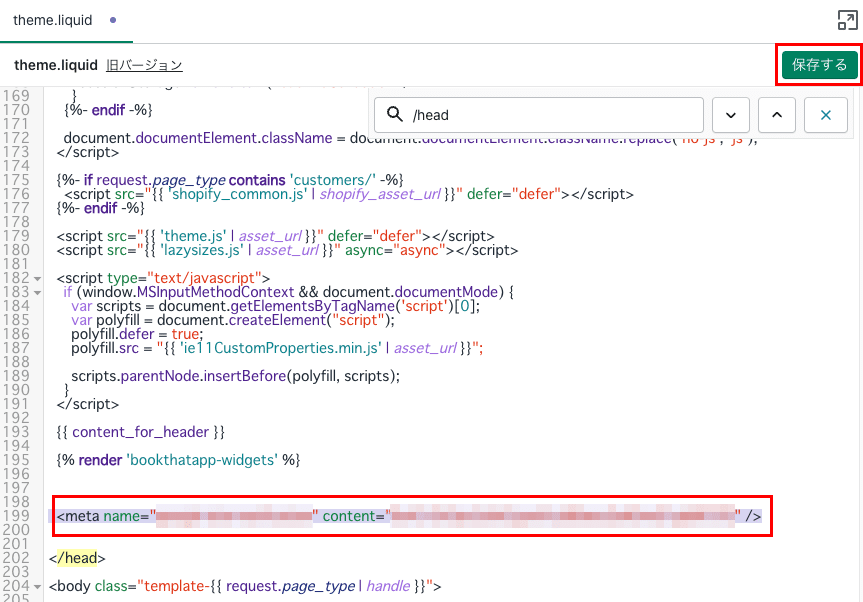Viewport: 863px width, 602px height.
Task: Jump to previous search match arrow
Action: 777,115
